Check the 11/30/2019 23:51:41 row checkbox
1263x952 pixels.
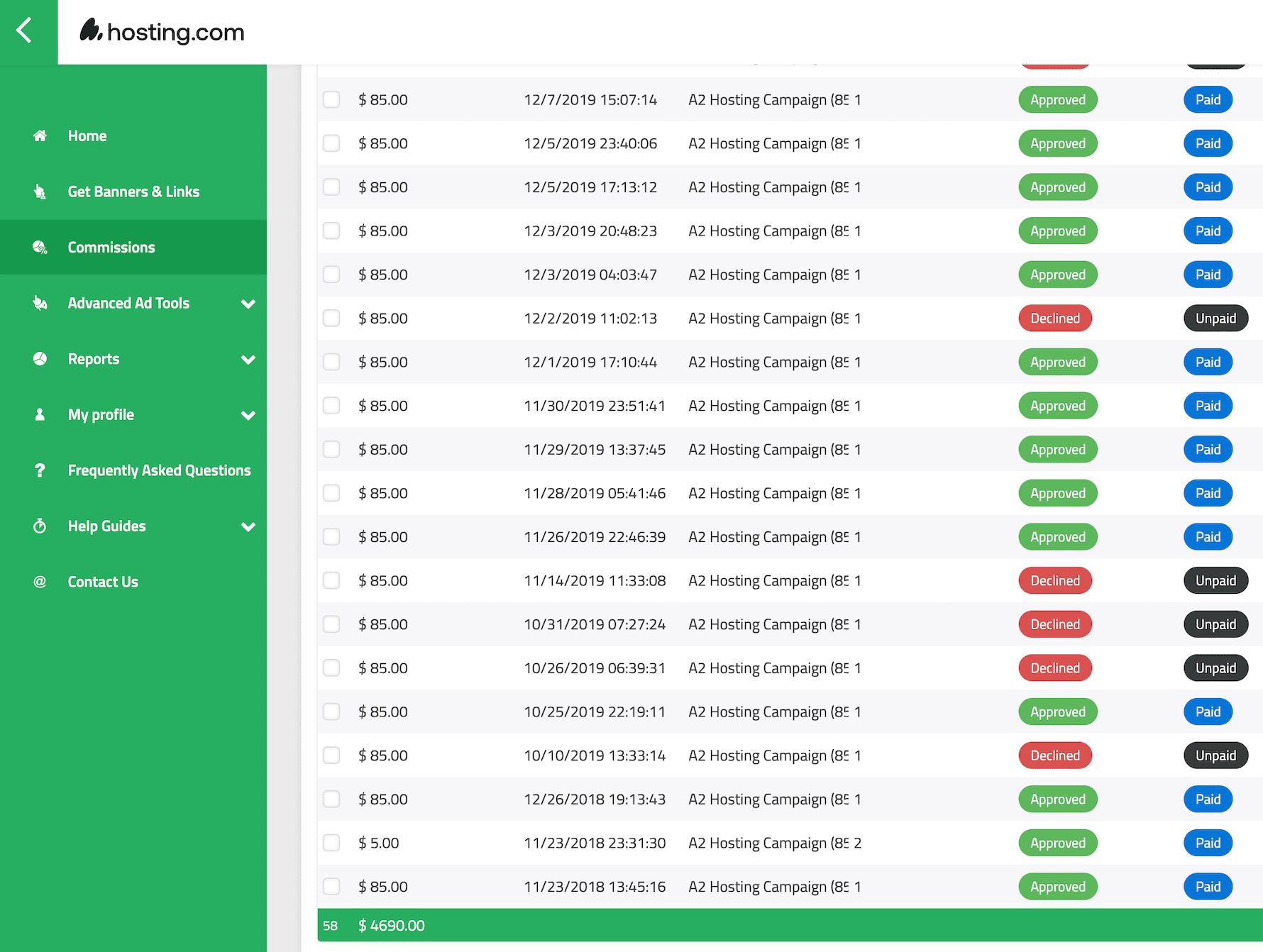tap(331, 406)
